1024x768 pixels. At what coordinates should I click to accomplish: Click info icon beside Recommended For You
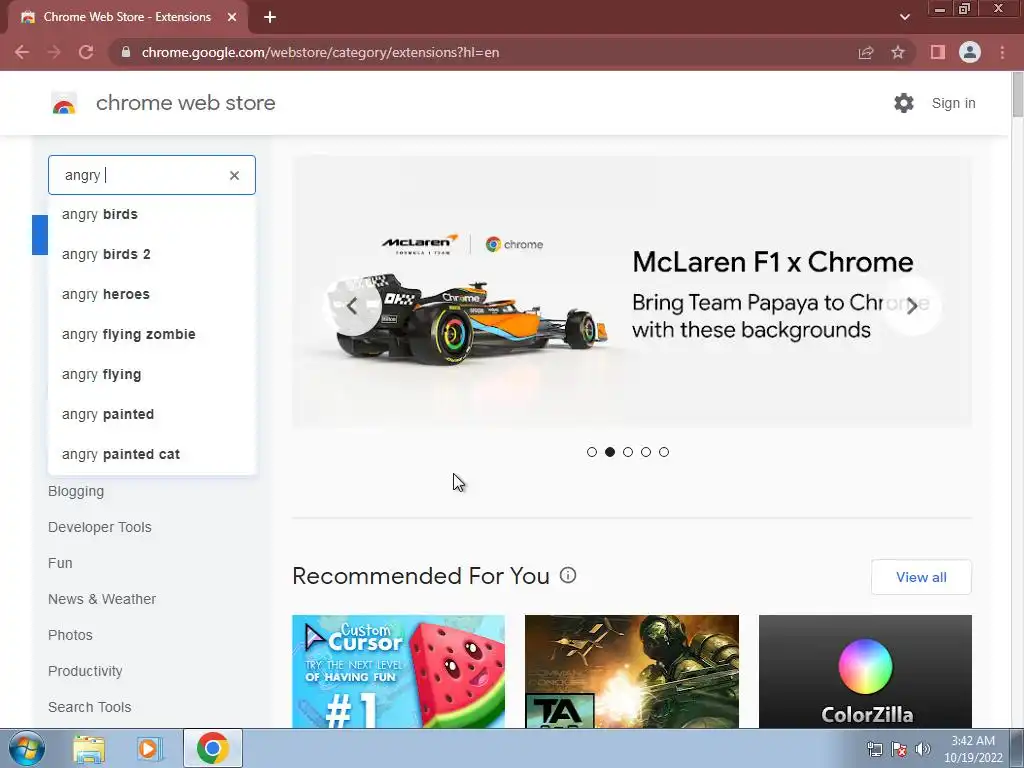point(568,575)
